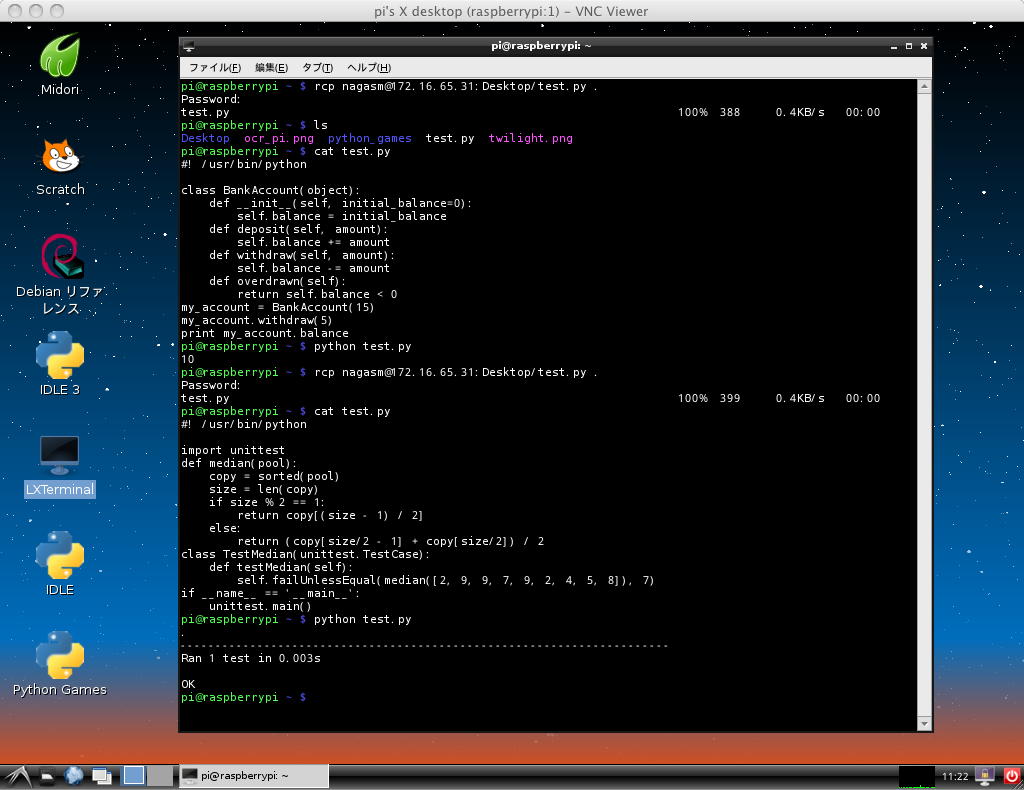Viewport: 1024px width, 790px height.
Task: Switch to the second virtual desktop in pager
Action: point(159,775)
